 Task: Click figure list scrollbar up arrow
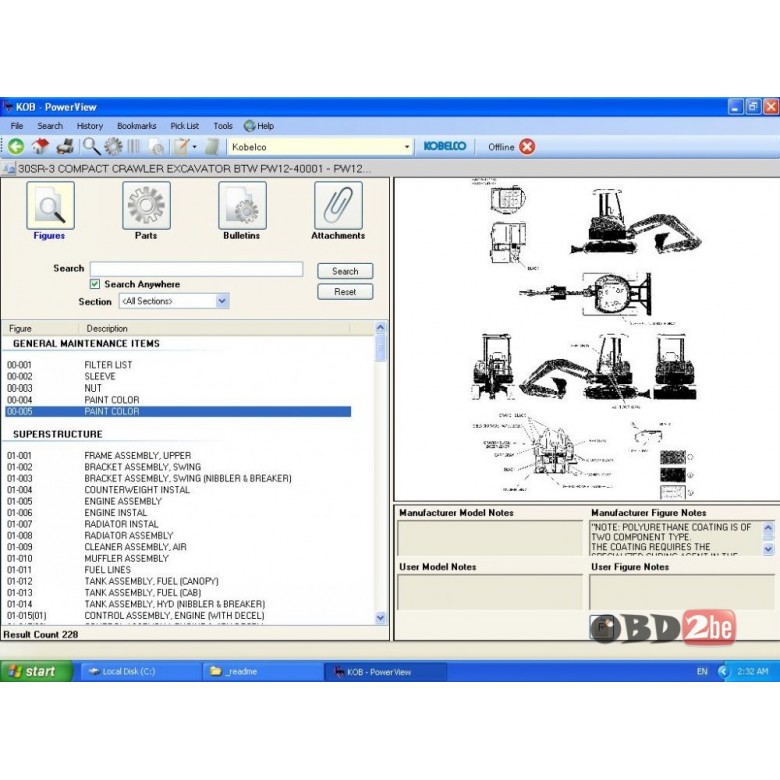pyautogui.click(x=380, y=327)
